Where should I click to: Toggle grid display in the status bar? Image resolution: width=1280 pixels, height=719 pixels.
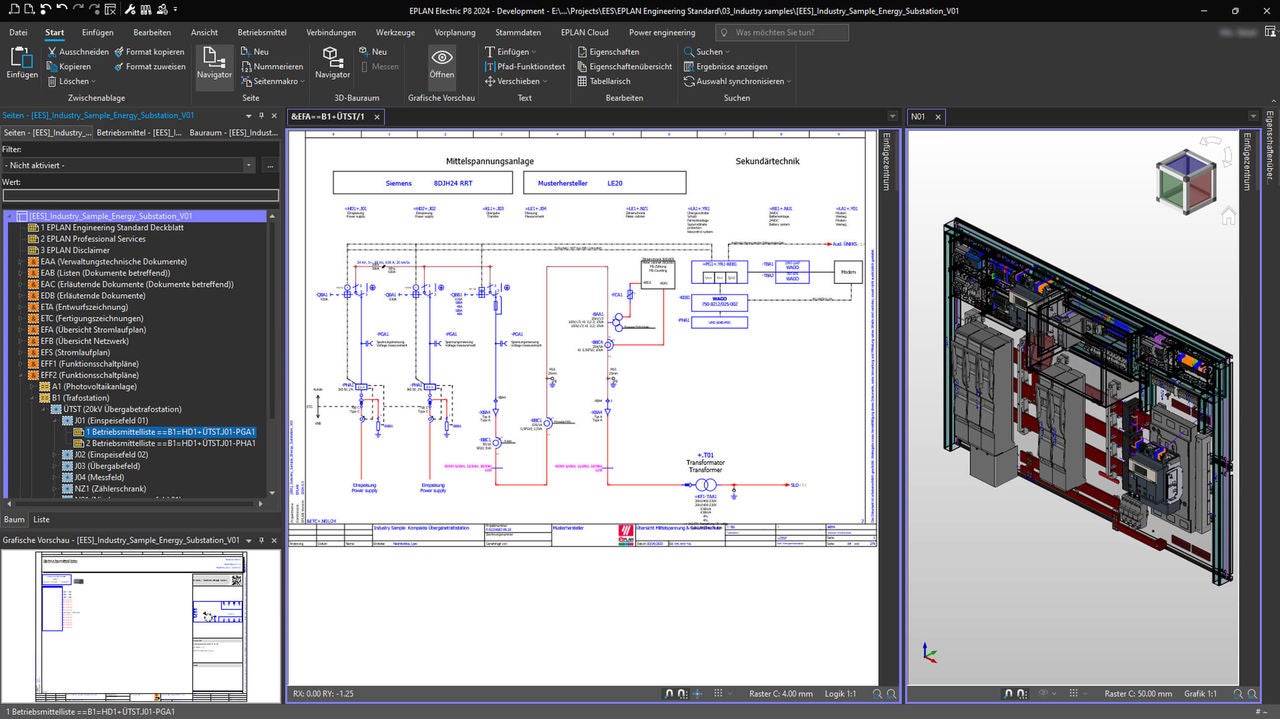(718, 693)
